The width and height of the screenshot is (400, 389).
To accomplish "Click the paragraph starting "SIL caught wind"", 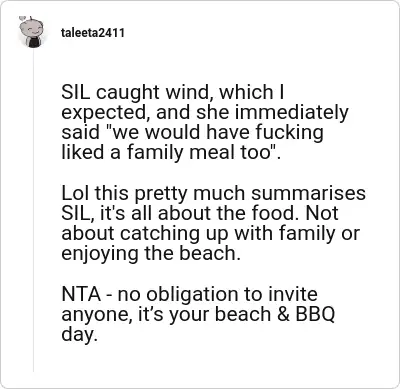I will pos(205,122).
